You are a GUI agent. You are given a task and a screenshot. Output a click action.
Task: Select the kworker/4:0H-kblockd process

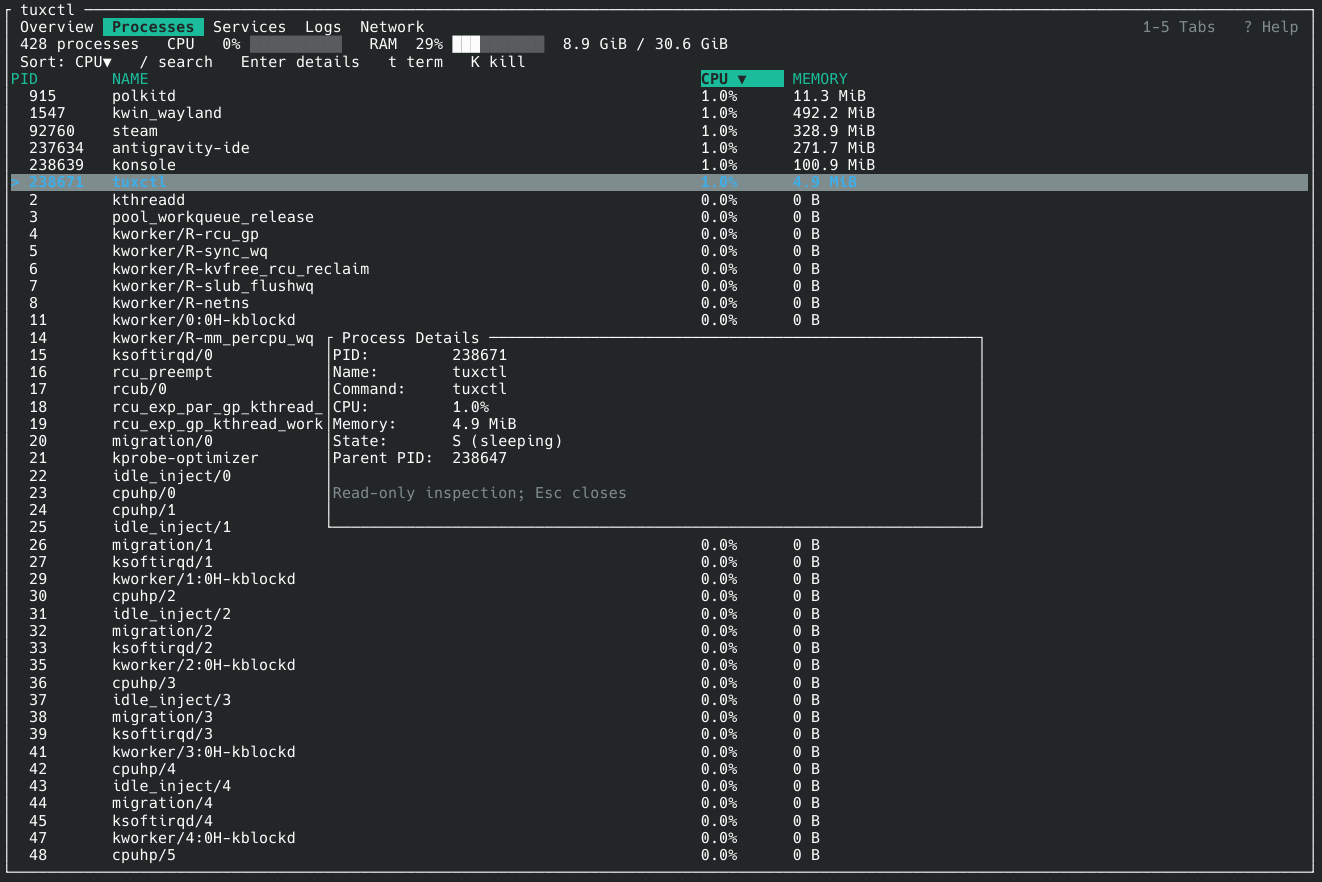click(659, 838)
